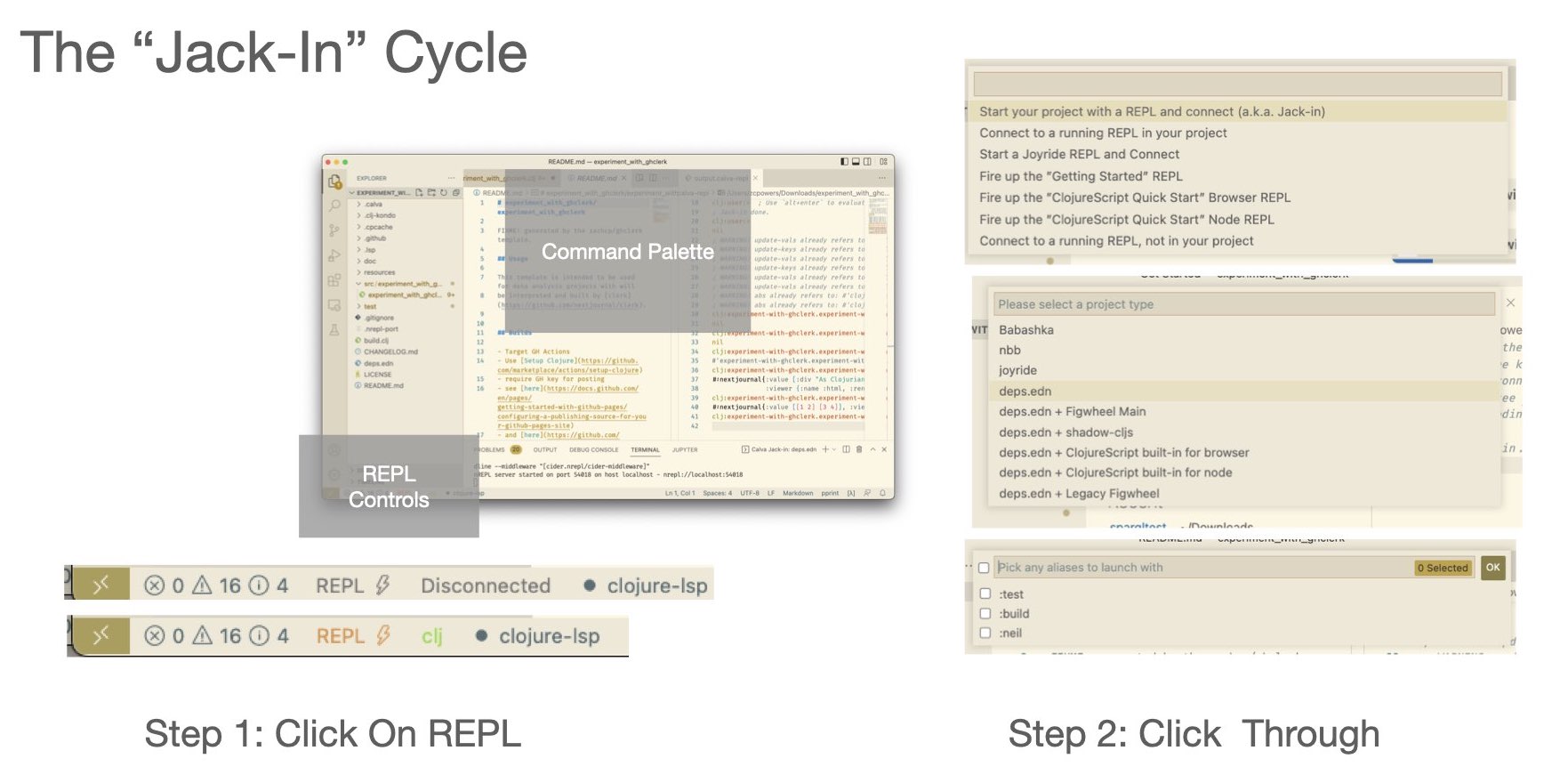Click the Split Terminal icon in the panel
This screenshot has height=783, width=1568.
[x=846, y=449]
